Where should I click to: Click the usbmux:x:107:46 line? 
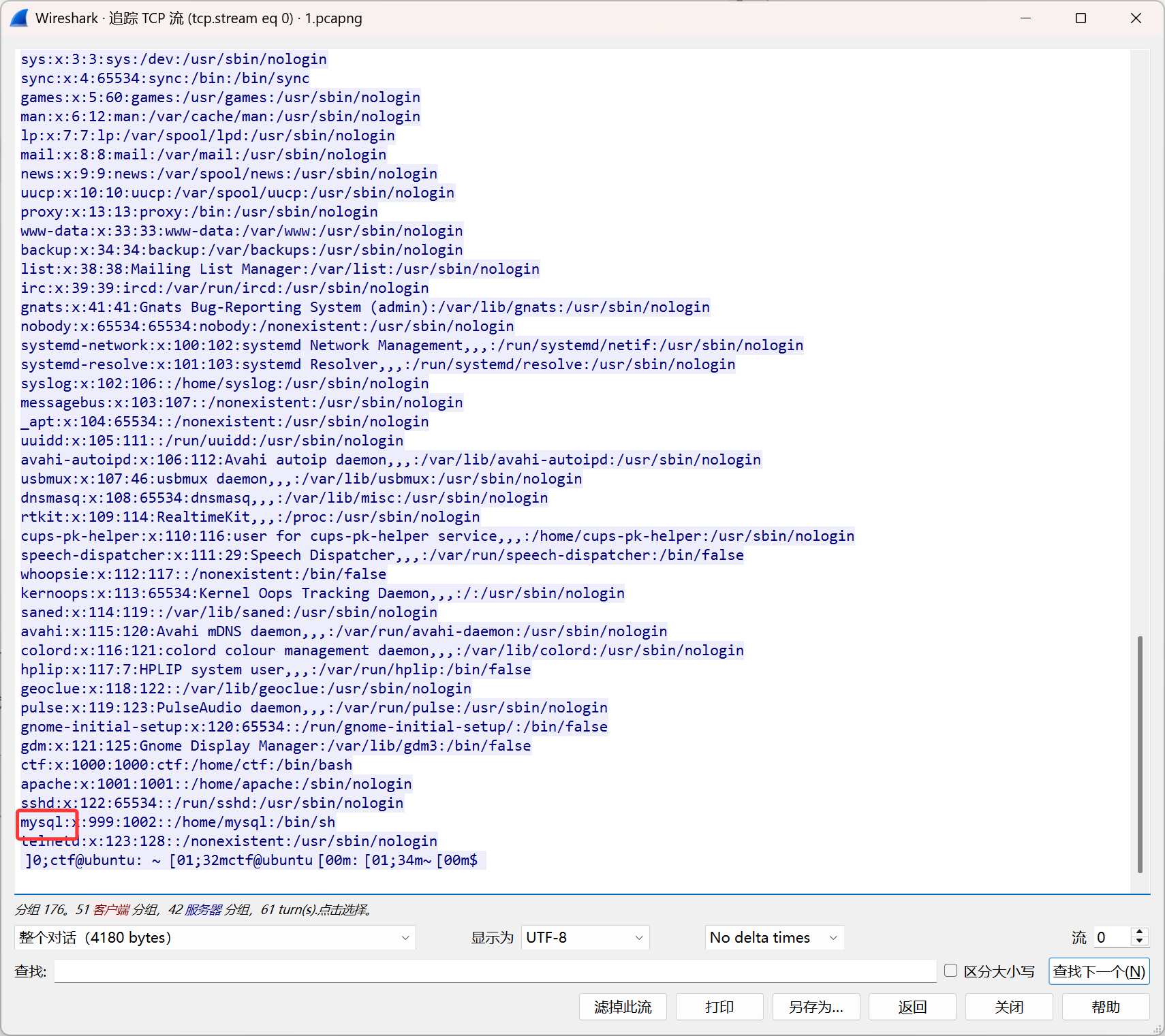click(x=301, y=479)
